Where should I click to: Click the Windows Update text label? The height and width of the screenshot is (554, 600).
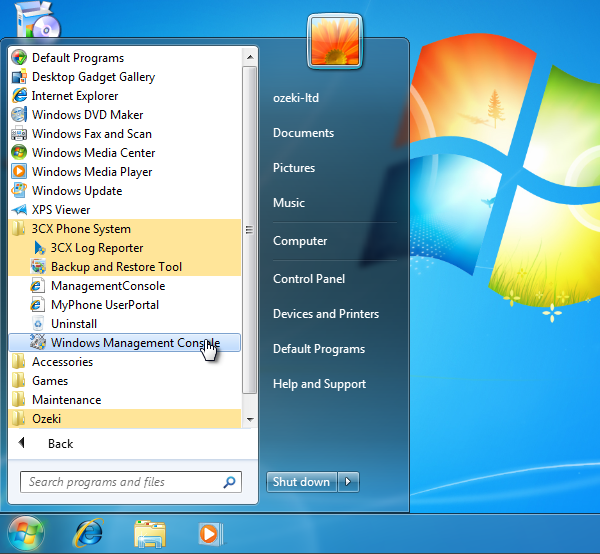click(x=77, y=191)
